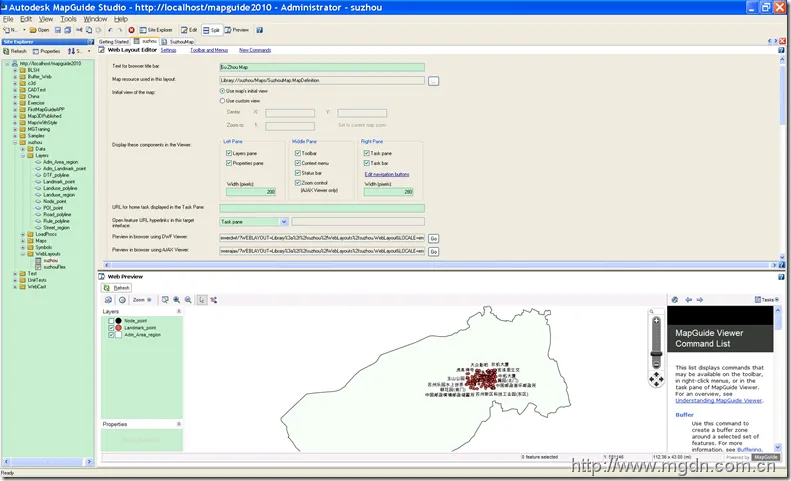Switch to Edit view mode
This screenshot has width=791, height=481.
click(190, 30)
